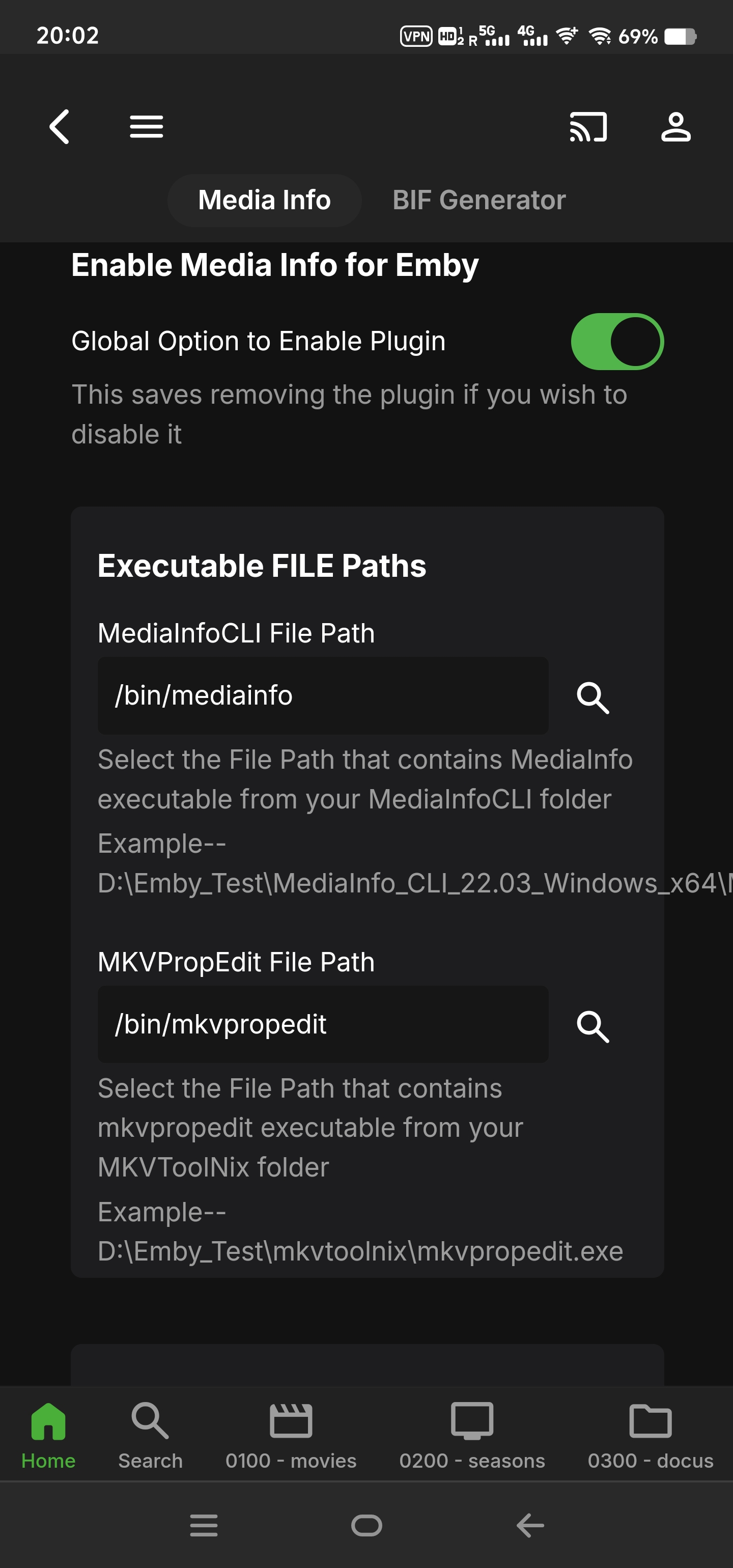This screenshot has width=733, height=1568.
Task: Tap the VPN status bar indicator
Action: [x=416, y=37]
